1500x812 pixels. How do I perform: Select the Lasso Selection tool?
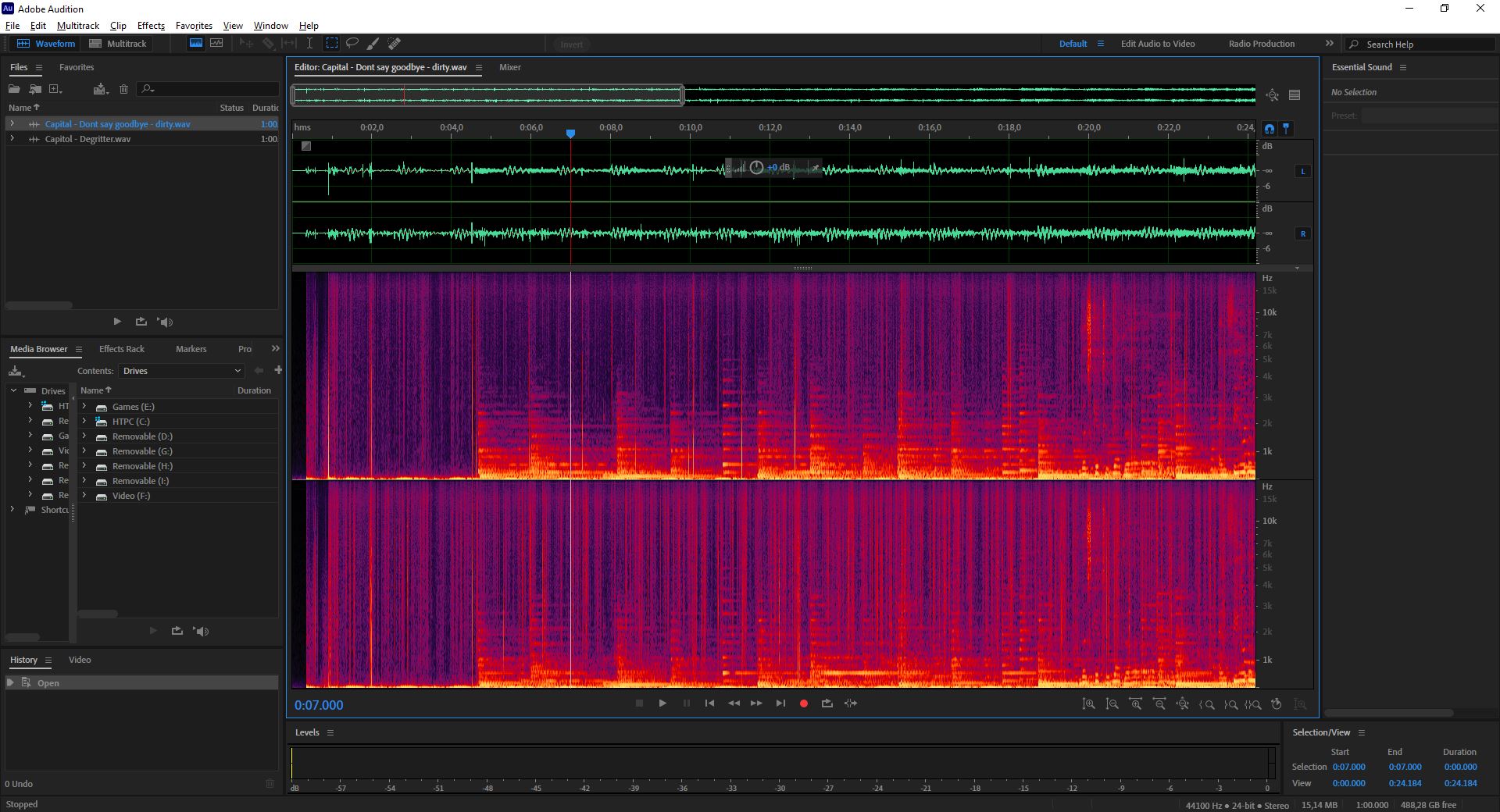tap(352, 44)
